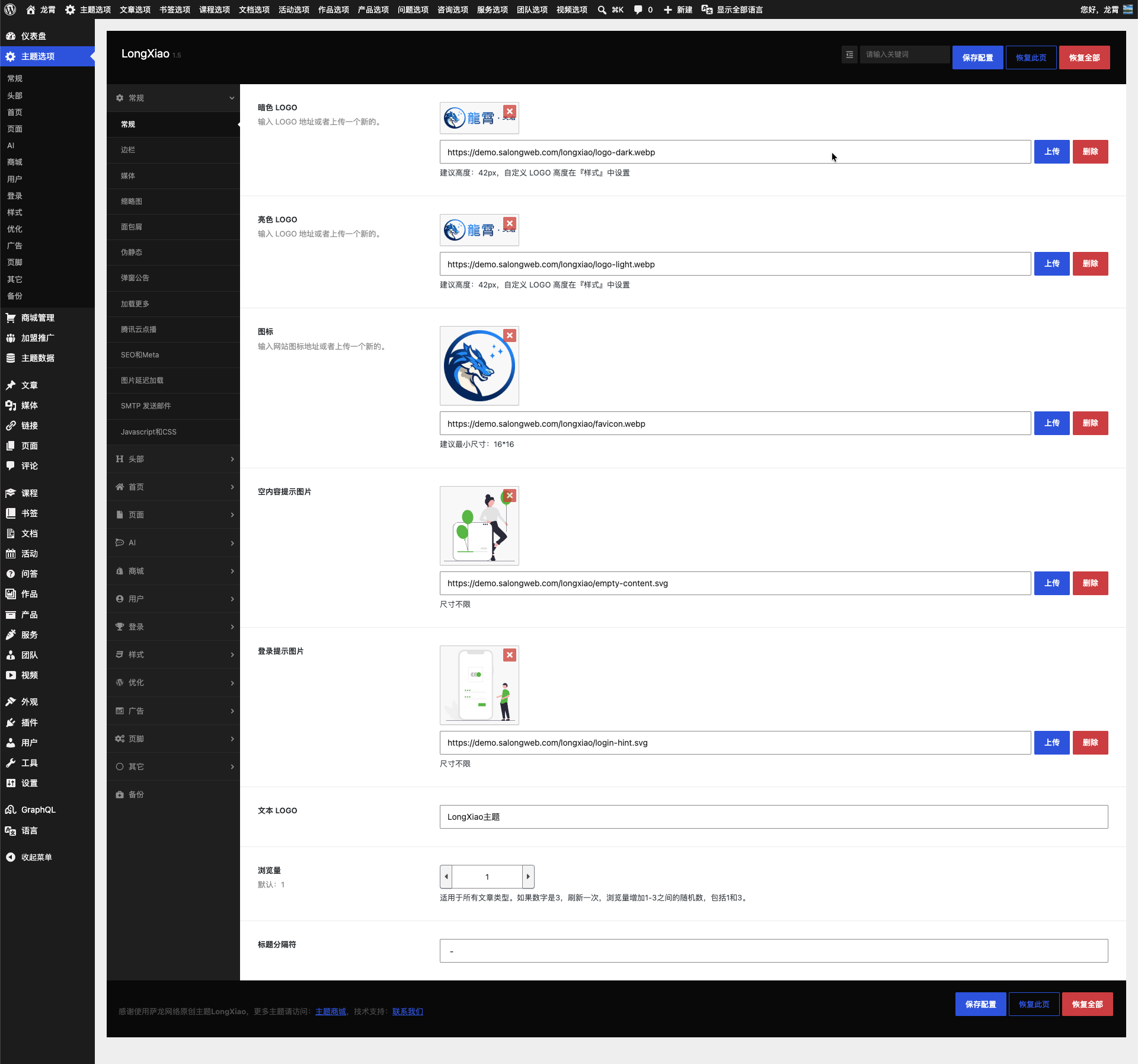Remove the light LOGO image preview
The image size is (1138, 1064).
(x=510, y=223)
